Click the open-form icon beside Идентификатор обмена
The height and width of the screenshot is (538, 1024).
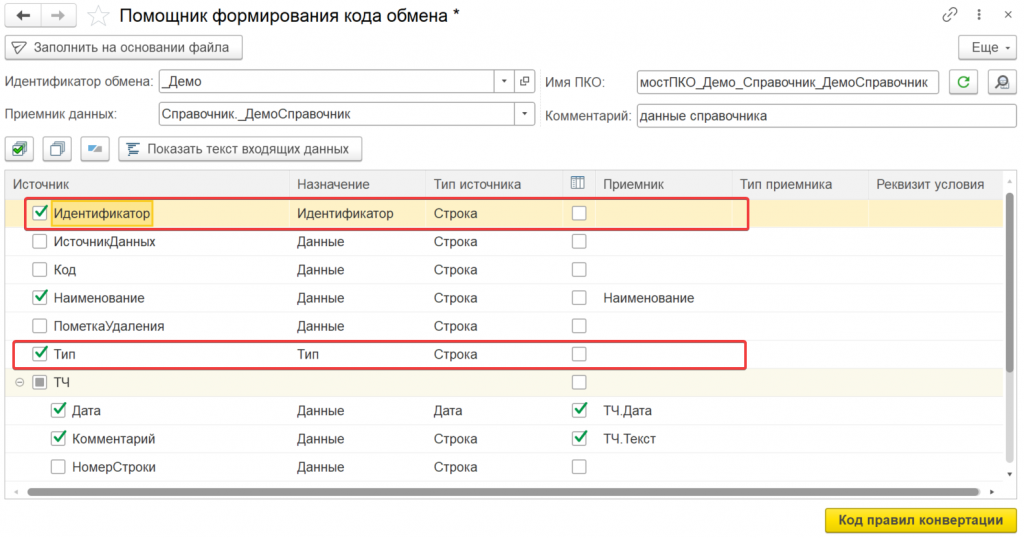pos(526,82)
